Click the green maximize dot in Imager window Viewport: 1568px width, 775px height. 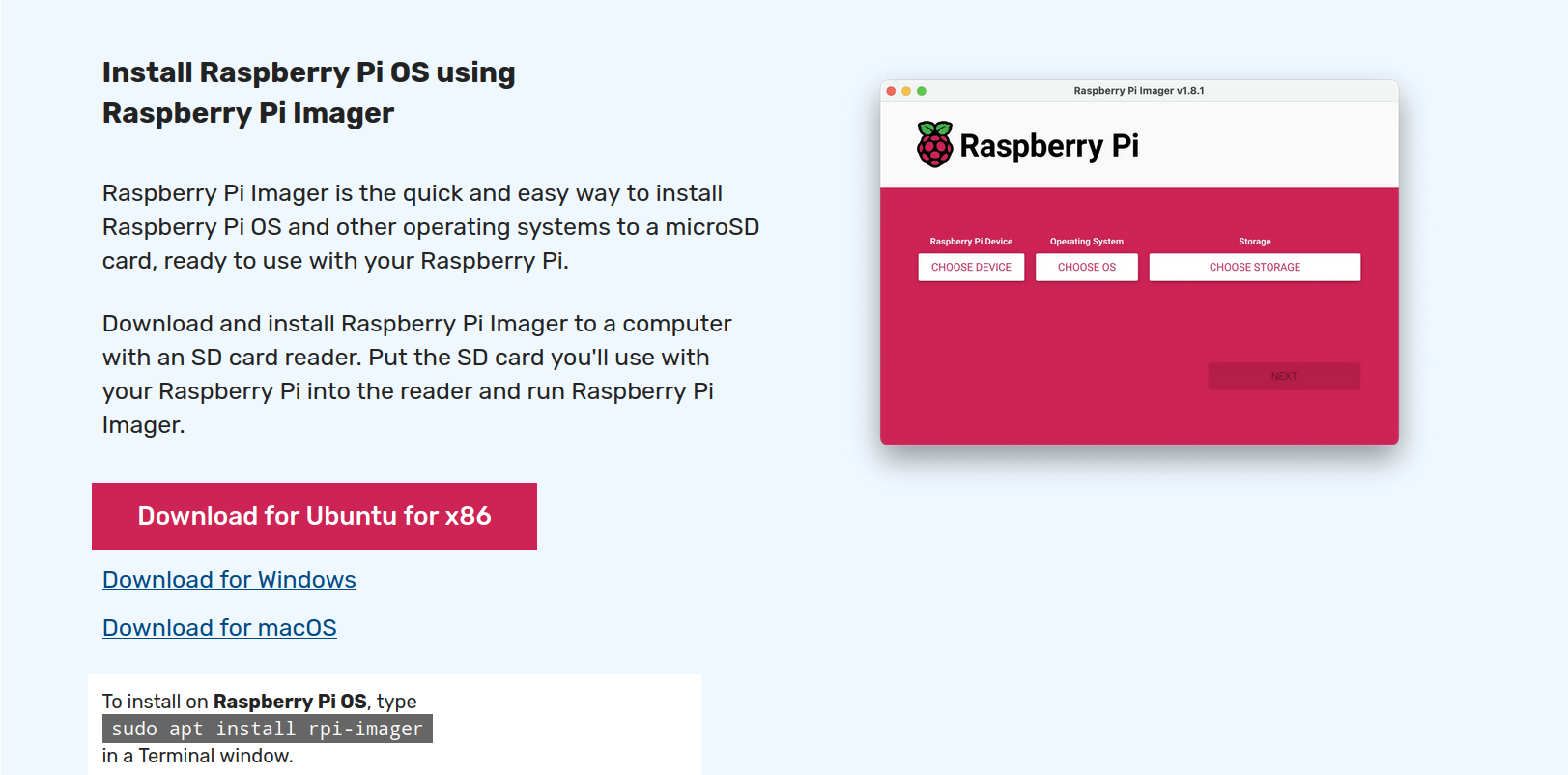pos(922,91)
